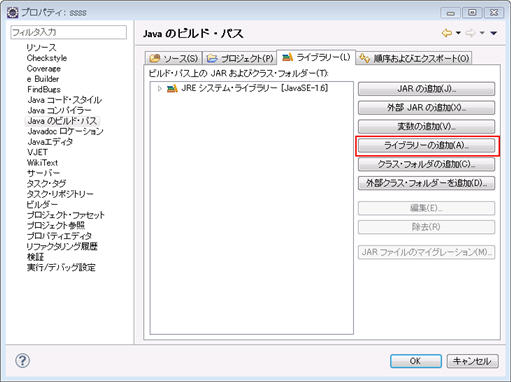Confirm with the OK button
This screenshot has width=511, height=382.
(416, 361)
